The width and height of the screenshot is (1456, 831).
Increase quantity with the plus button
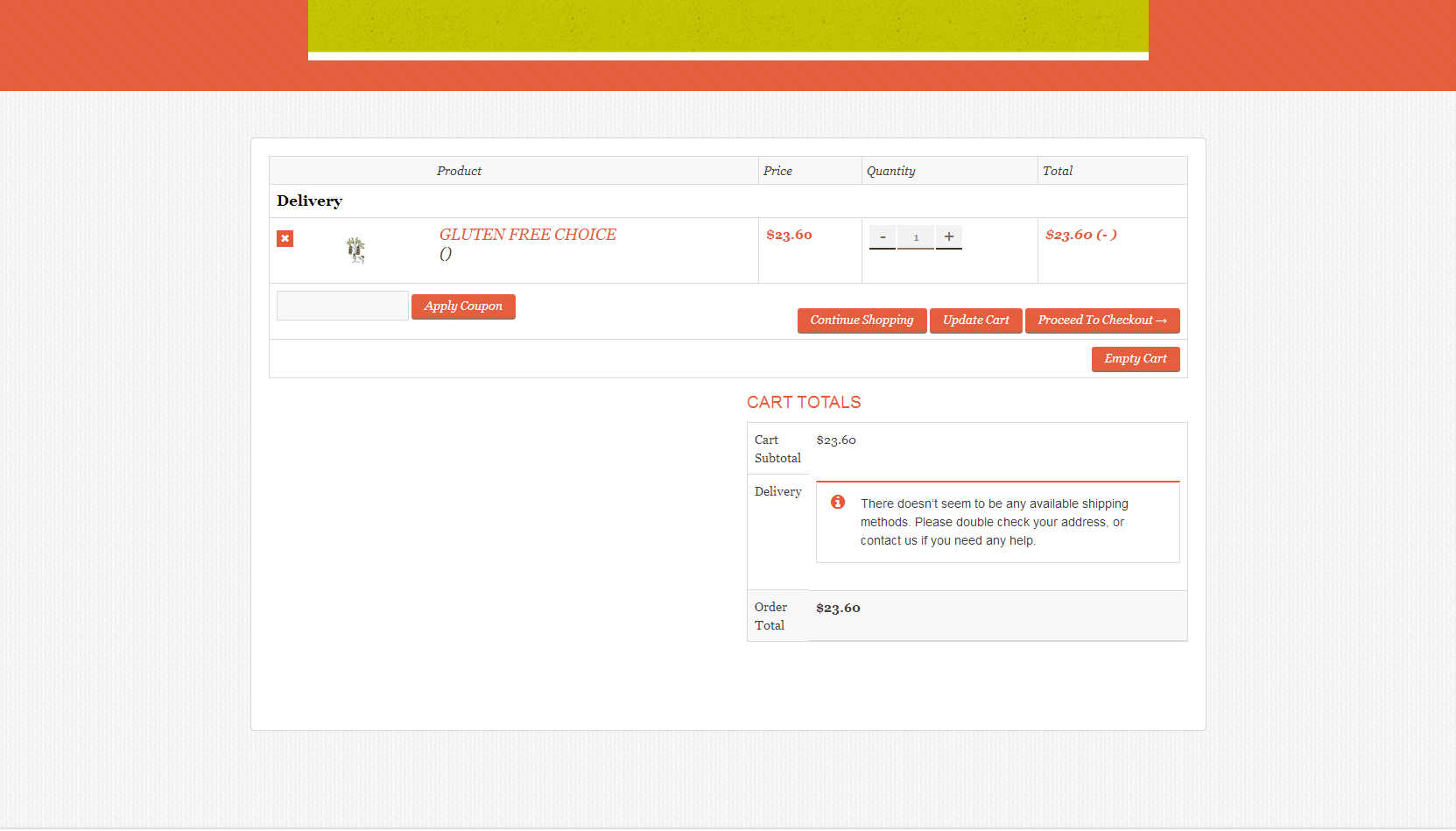point(949,237)
